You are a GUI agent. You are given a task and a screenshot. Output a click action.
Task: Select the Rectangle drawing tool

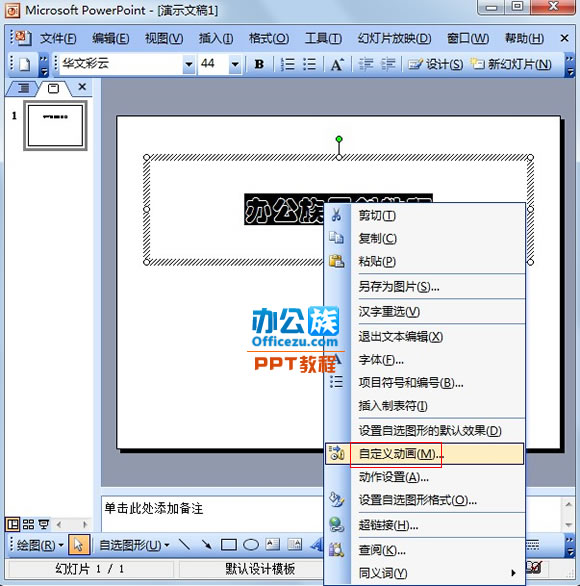[x=229, y=545]
